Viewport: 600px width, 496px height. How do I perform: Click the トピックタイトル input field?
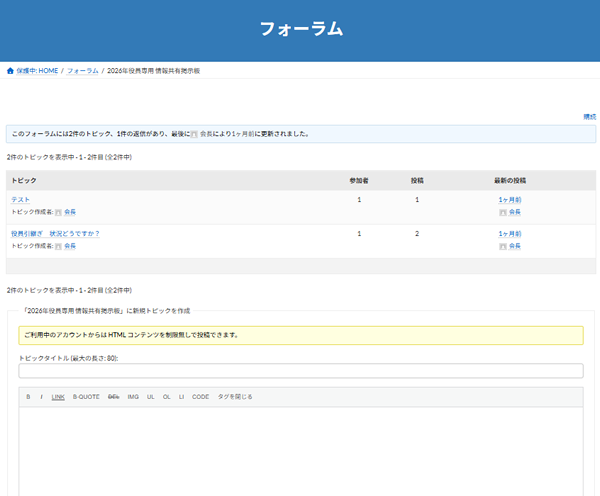(x=300, y=371)
